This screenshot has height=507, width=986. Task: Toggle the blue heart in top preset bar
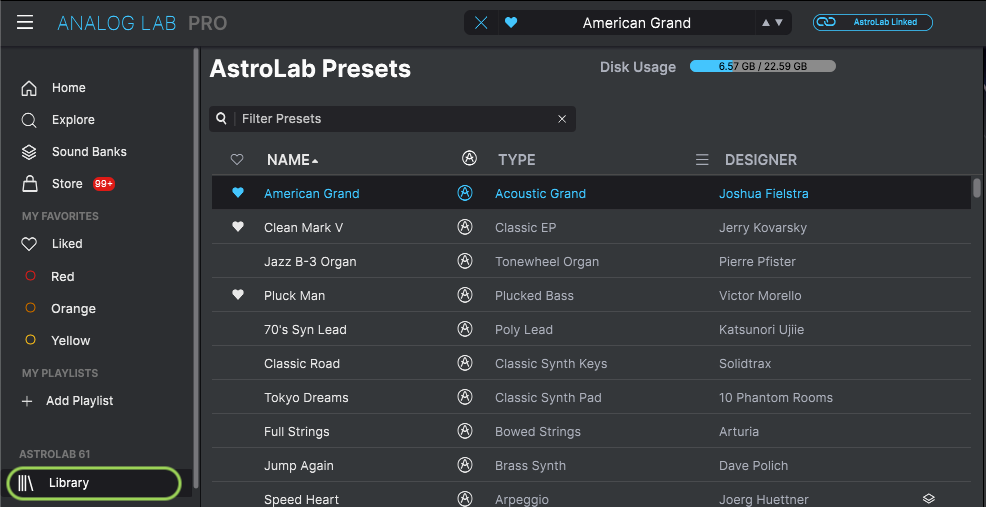(511, 23)
